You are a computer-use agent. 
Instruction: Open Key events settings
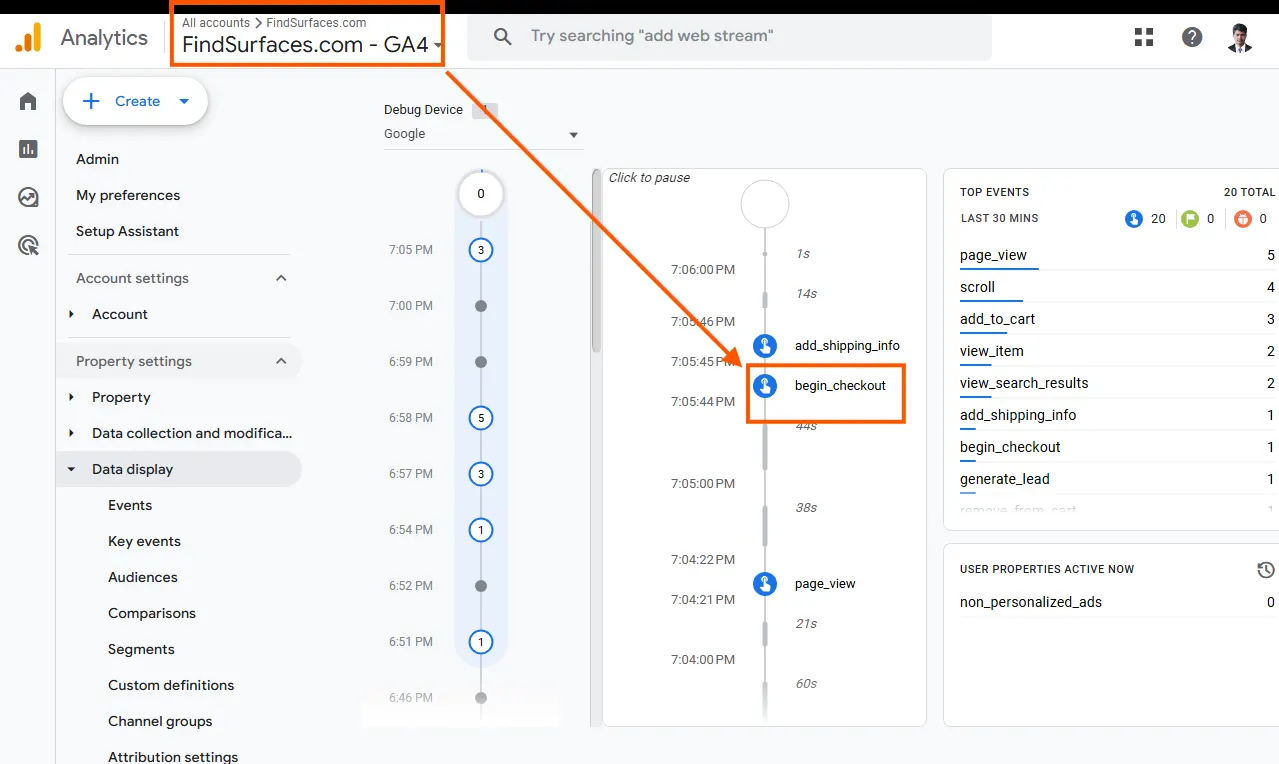144,541
